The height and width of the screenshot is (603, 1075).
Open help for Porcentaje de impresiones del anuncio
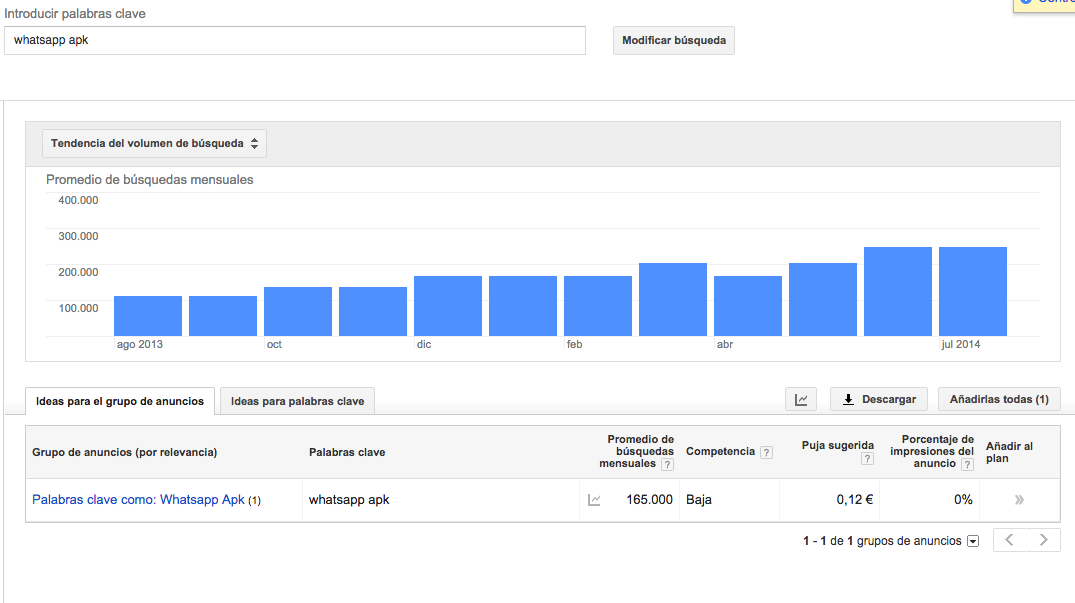967,465
